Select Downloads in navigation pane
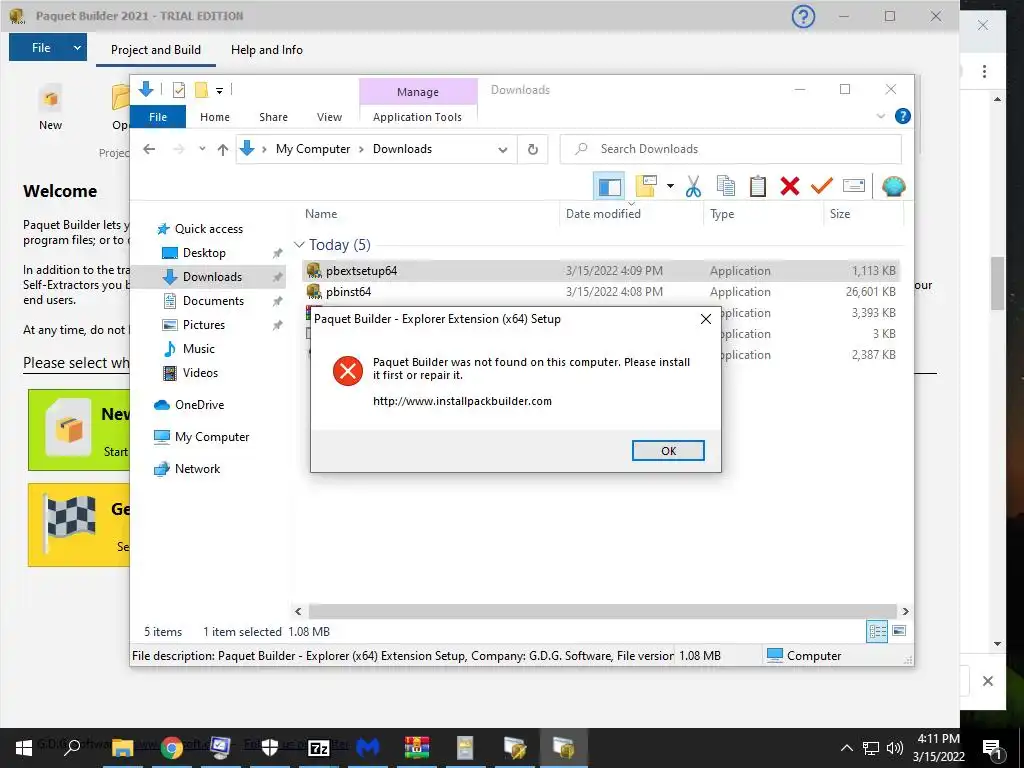 (x=212, y=277)
